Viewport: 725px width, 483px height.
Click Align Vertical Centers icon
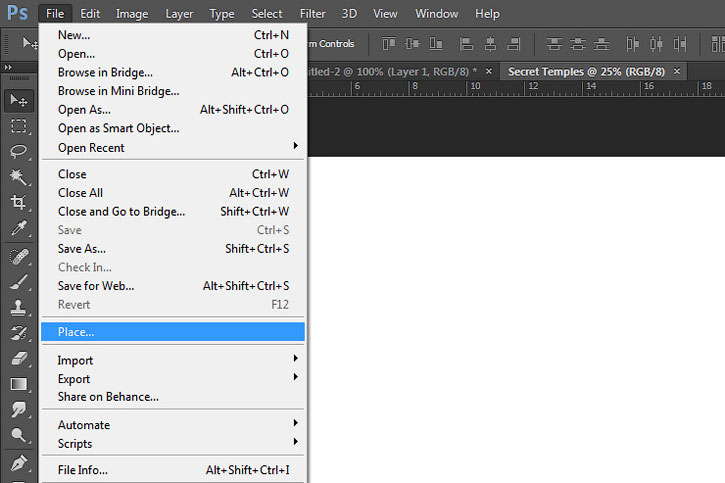pyautogui.click(x=412, y=44)
